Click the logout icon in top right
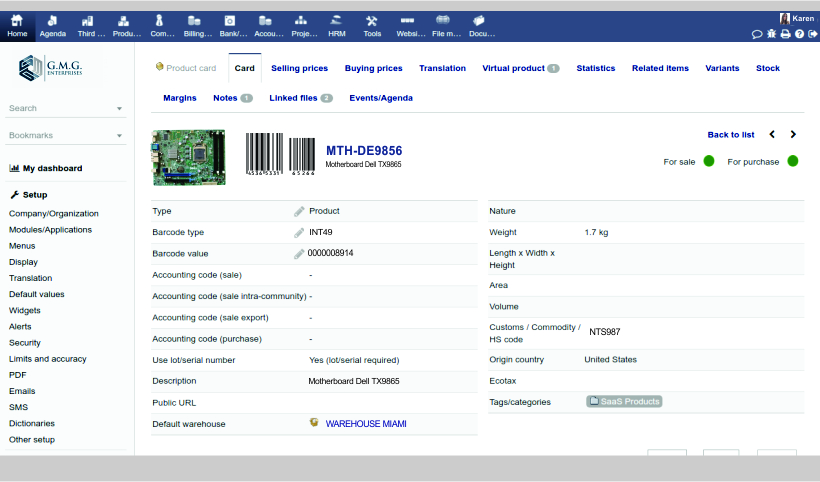Viewport: 820px width, 482px height. tap(813, 34)
